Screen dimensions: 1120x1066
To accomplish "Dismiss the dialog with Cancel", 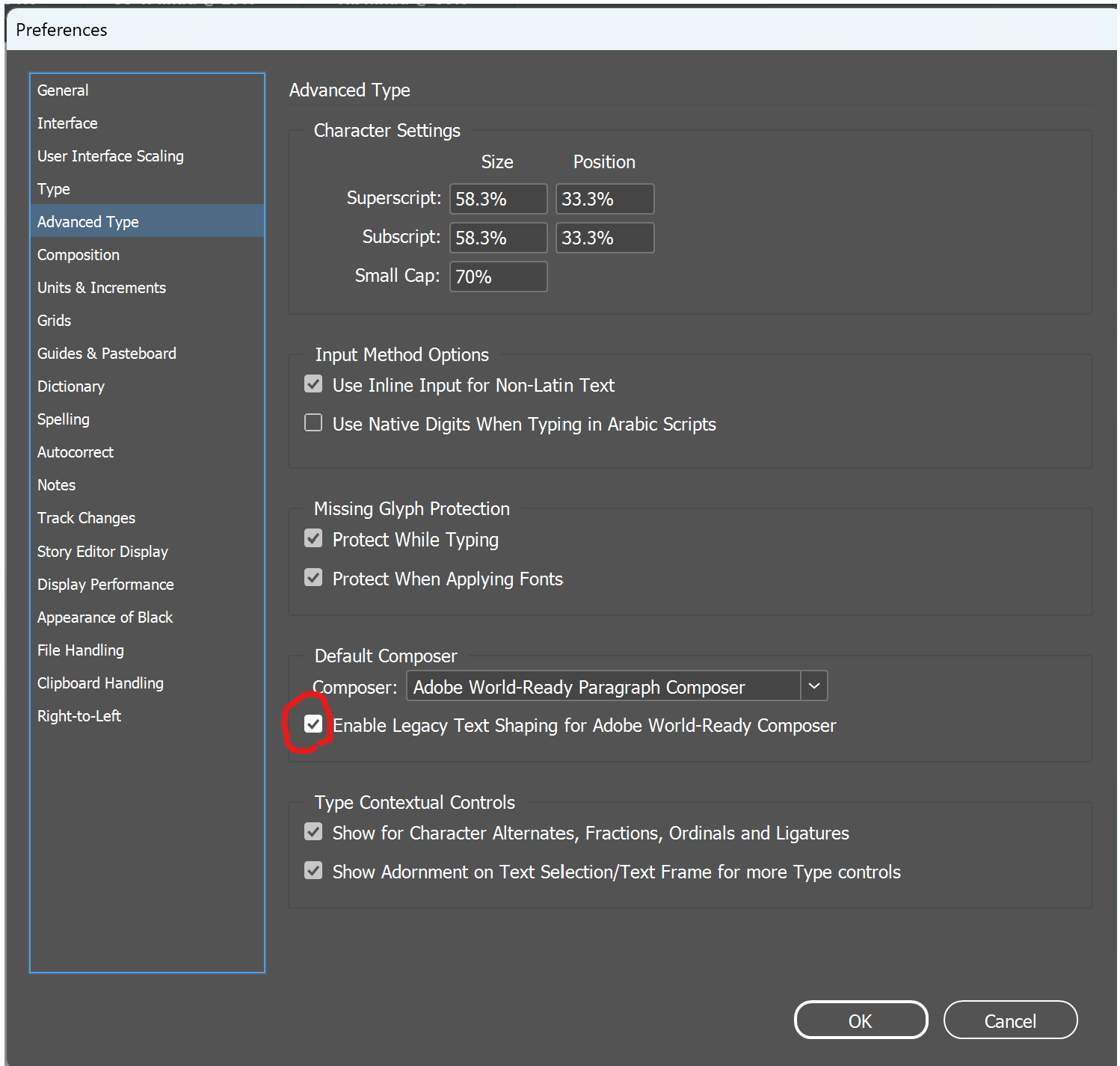I will (1010, 1020).
